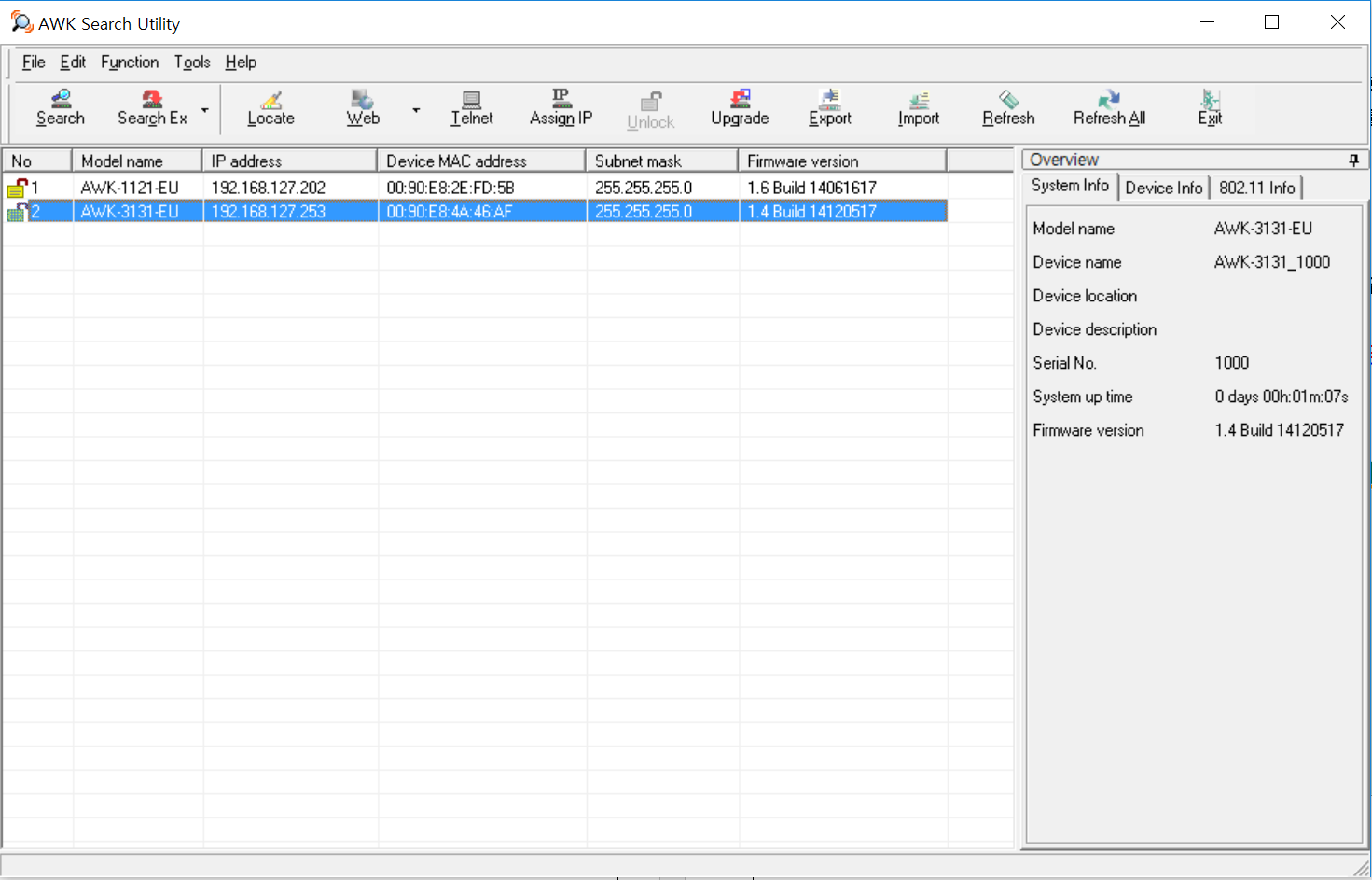Click the Search Ex toolbar icon
1372x880 pixels.
152,108
